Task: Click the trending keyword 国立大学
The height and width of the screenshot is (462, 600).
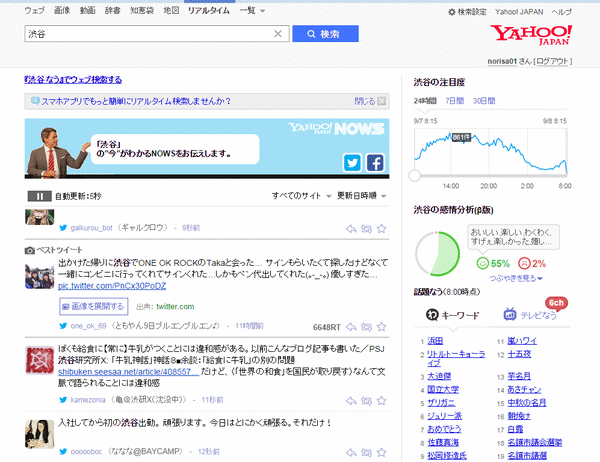Action: 443,389
